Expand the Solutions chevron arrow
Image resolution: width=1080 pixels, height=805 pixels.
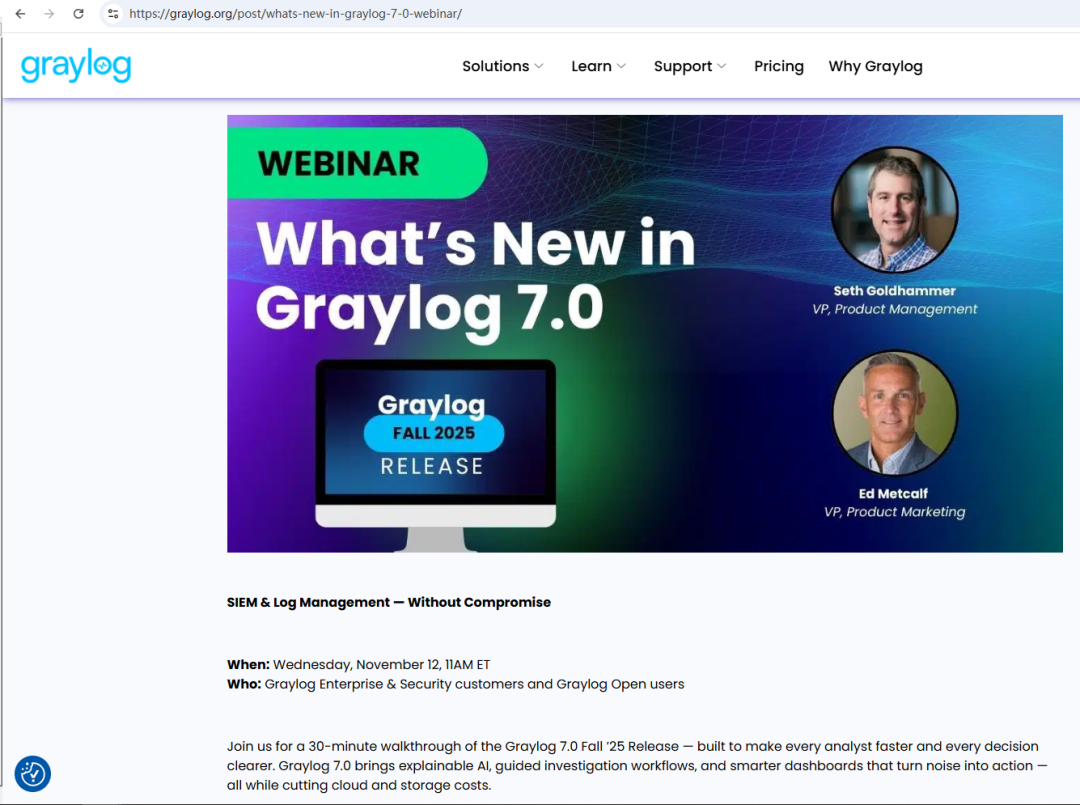pos(539,66)
